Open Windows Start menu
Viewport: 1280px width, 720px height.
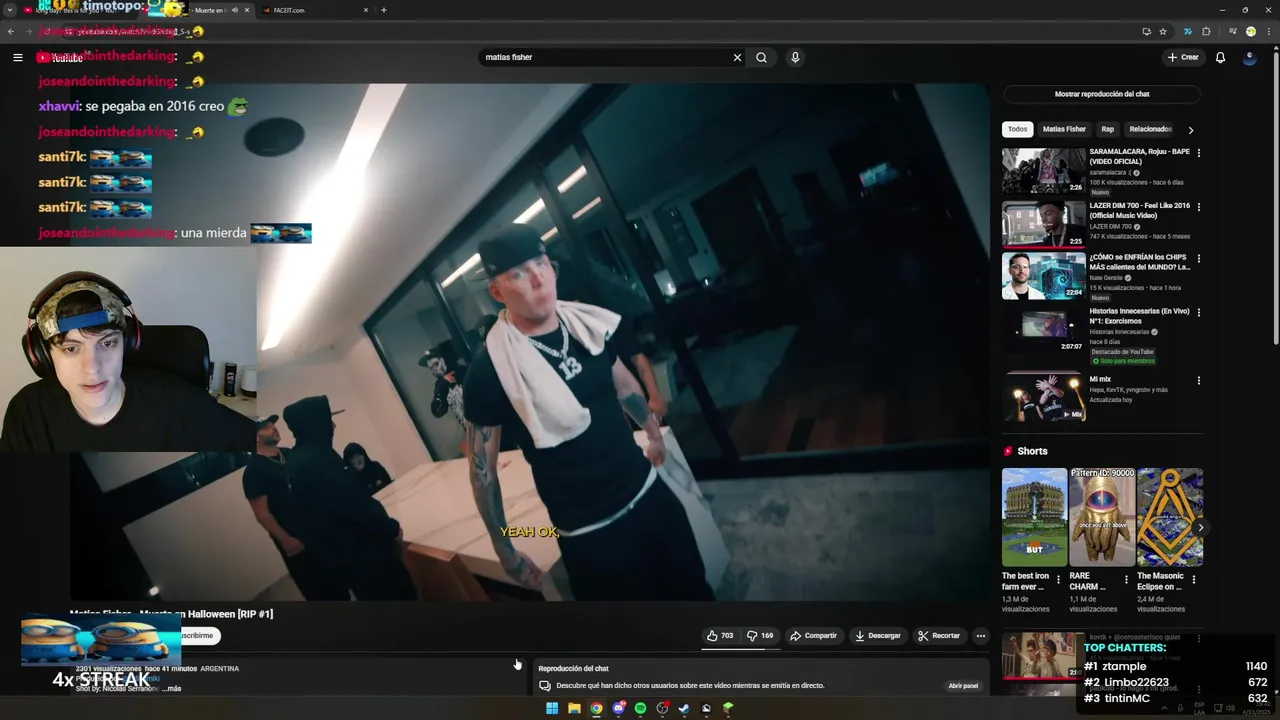[x=552, y=708]
